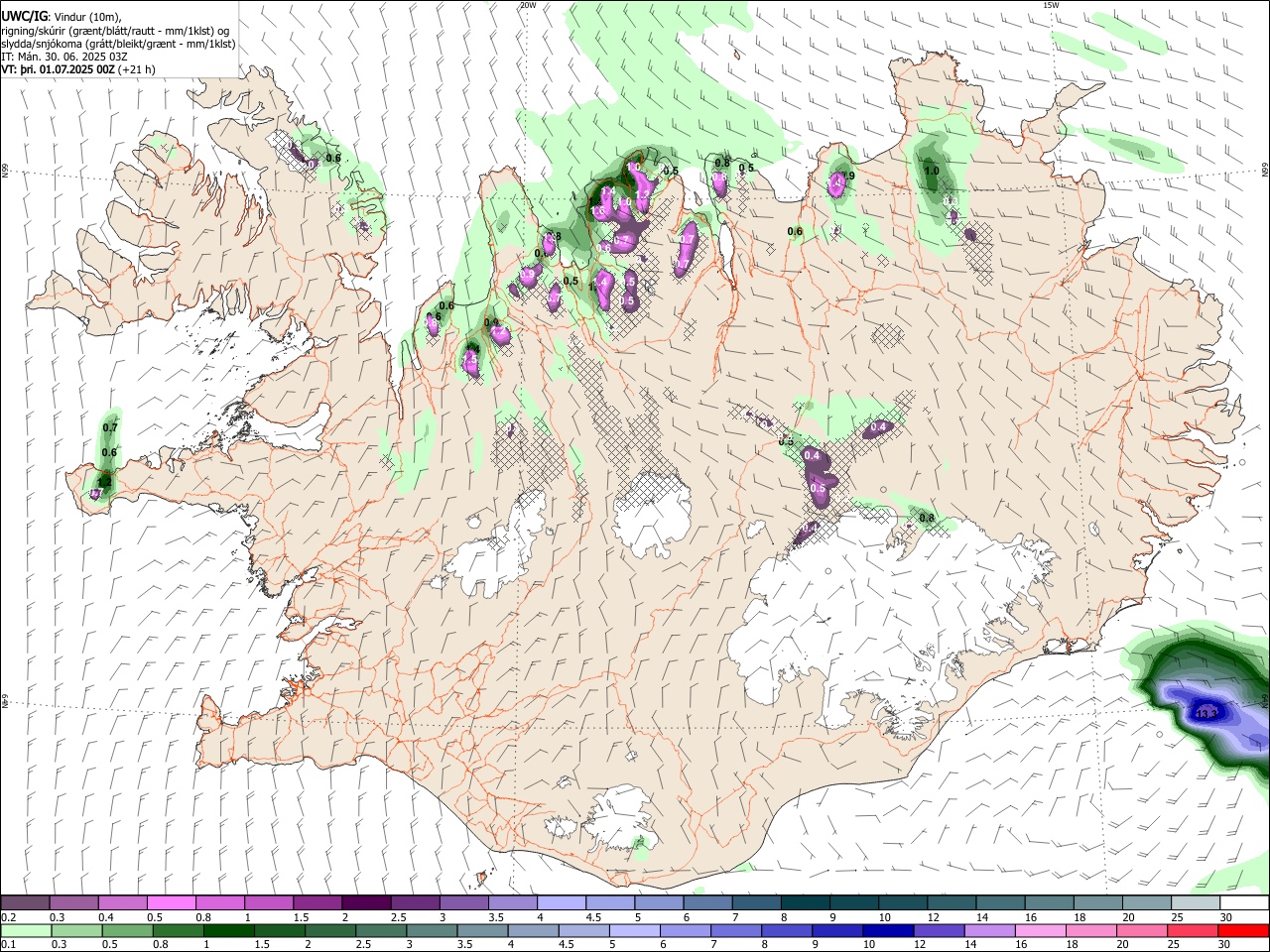Screen dimensions: 1270x952
Task: Click the 13.3 precipitation value offshore southeast
Action: [x=1207, y=713]
